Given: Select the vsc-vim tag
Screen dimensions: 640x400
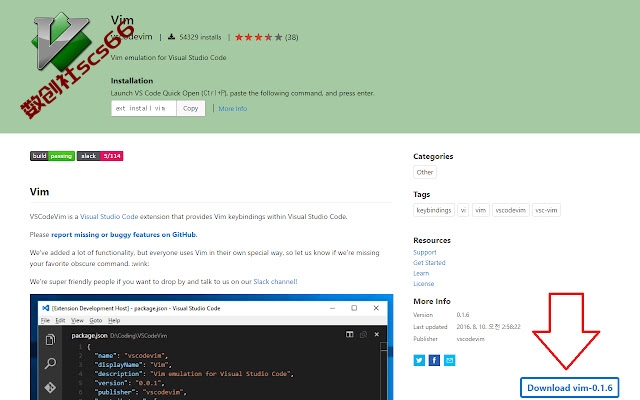Looking at the screenshot, I should [x=546, y=210].
